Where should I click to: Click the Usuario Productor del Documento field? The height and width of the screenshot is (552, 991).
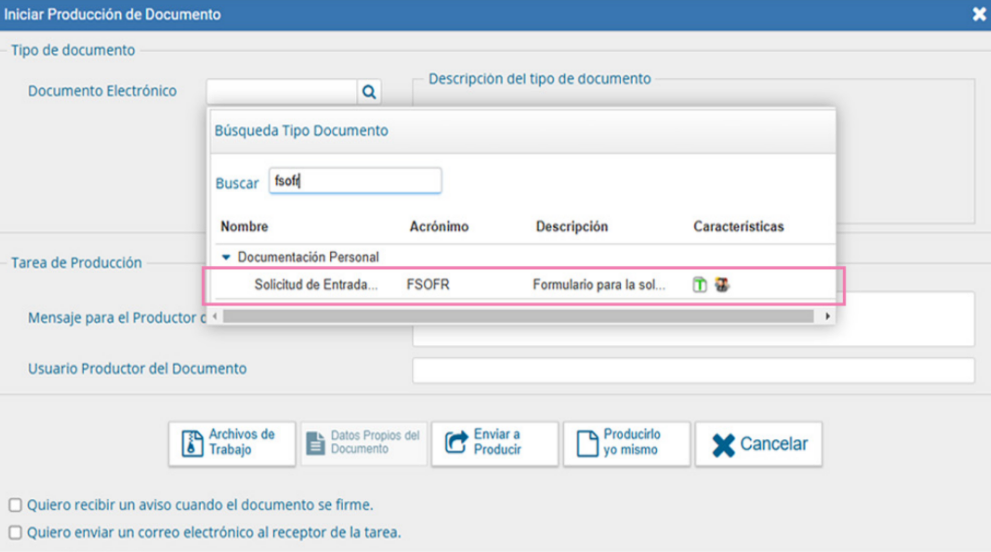pyautogui.click(x=693, y=370)
